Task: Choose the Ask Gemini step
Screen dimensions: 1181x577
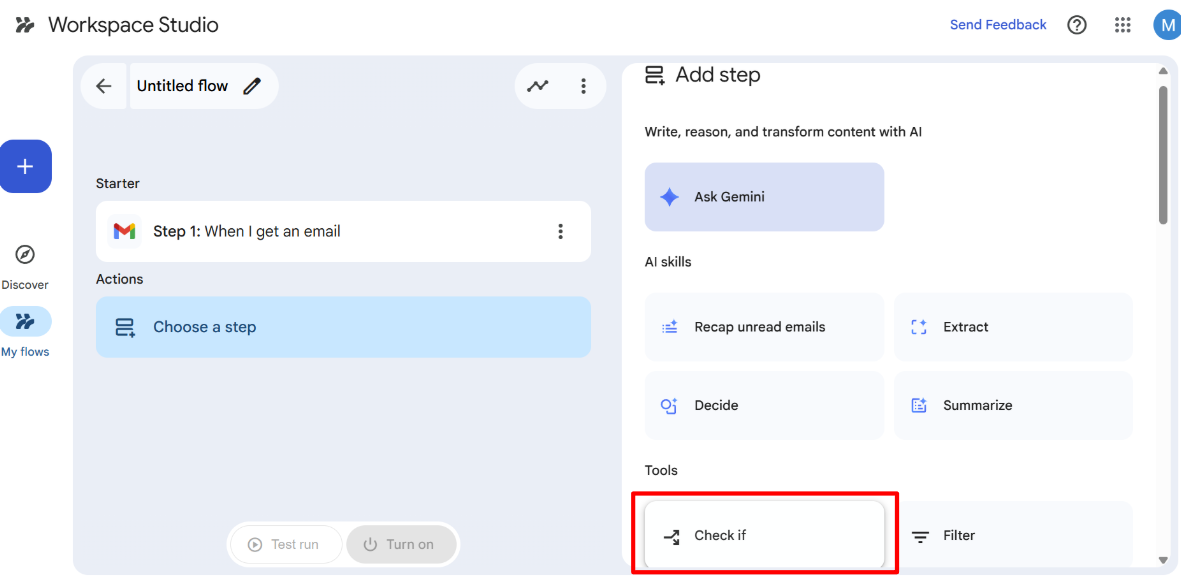Action: pyautogui.click(x=764, y=197)
